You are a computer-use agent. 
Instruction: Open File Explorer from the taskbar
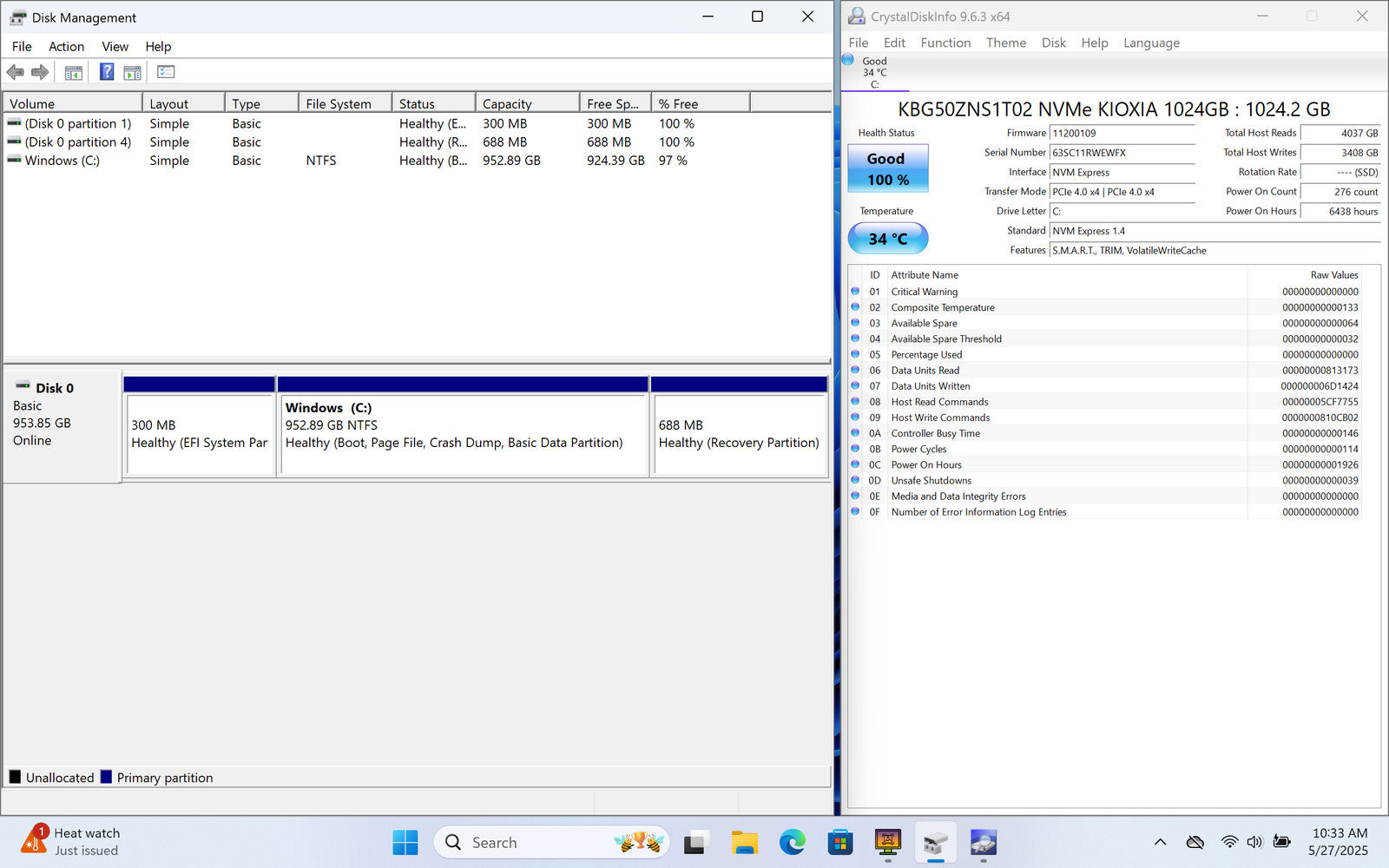tap(744, 842)
